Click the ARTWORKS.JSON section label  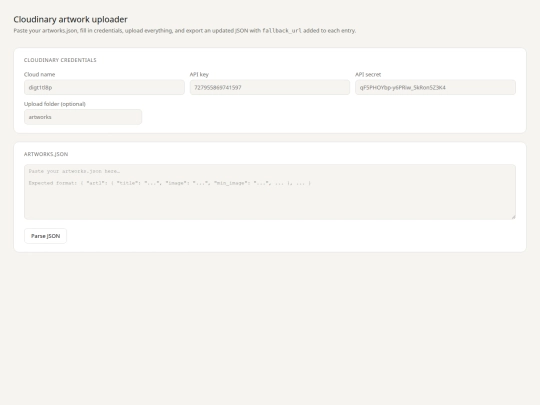46,154
